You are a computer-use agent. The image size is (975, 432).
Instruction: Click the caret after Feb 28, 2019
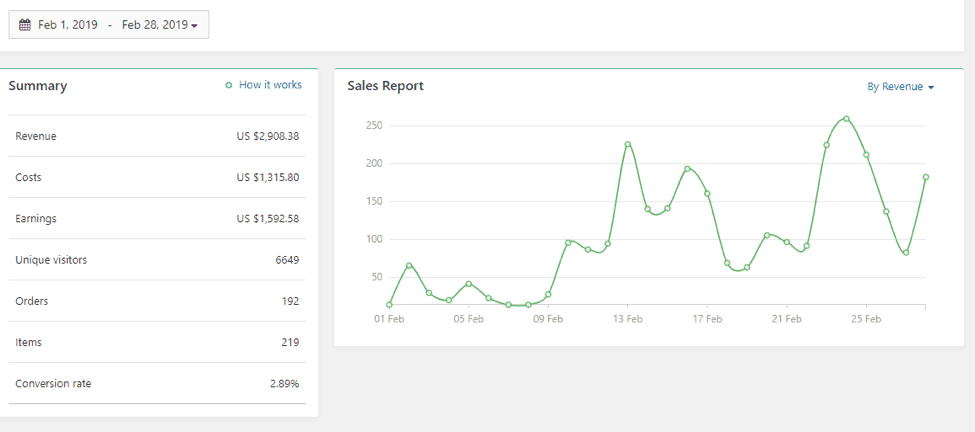pyautogui.click(x=194, y=26)
